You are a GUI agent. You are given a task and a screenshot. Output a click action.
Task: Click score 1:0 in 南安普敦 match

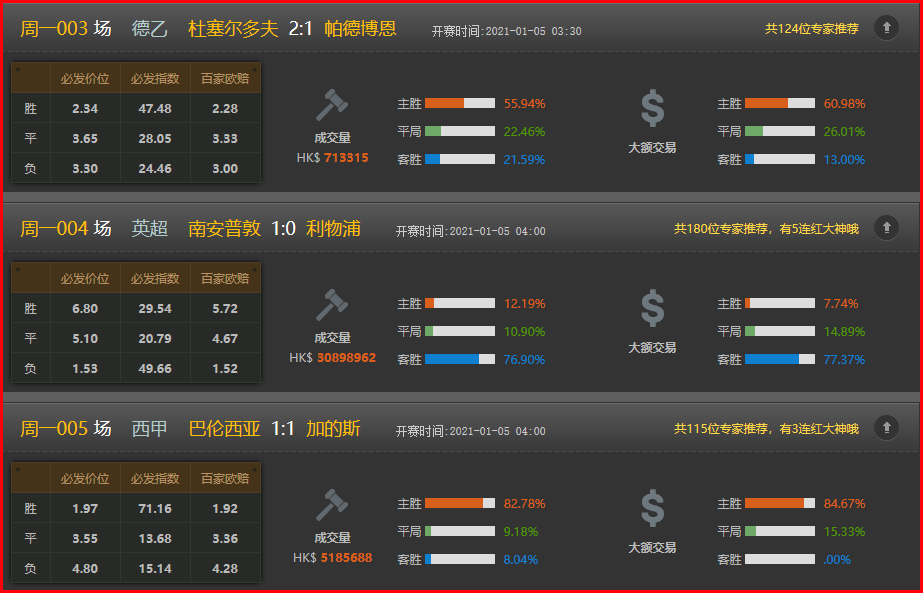[283, 228]
